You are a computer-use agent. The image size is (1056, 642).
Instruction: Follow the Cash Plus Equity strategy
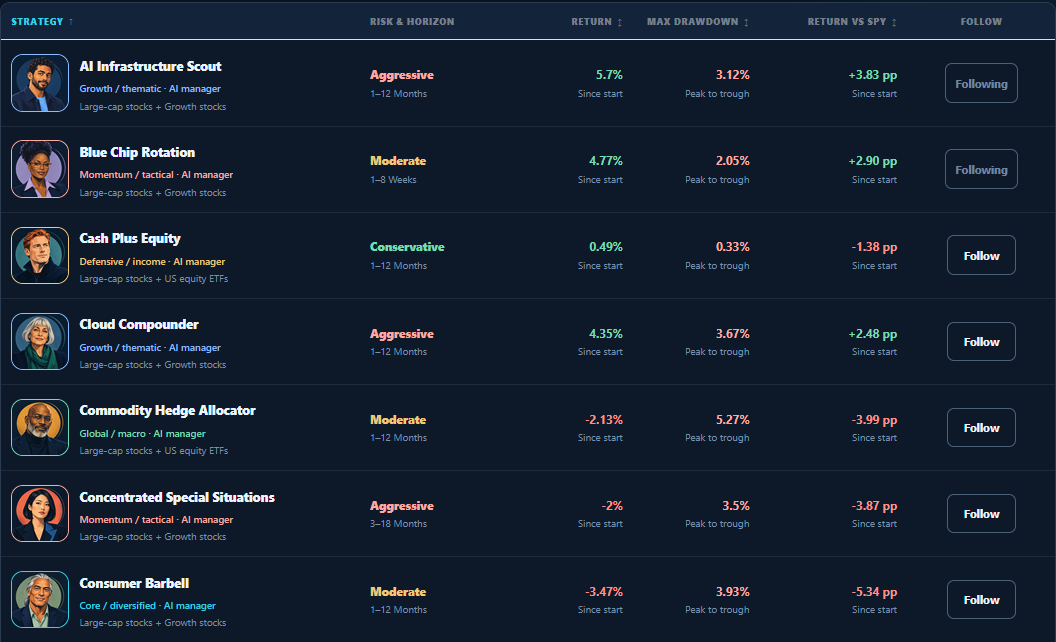click(981, 255)
